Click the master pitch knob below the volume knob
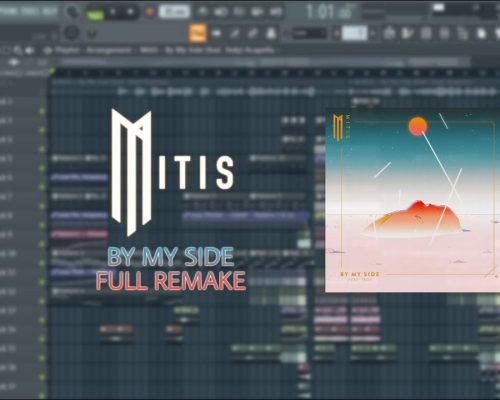The height and width of the screenshot is (400, 500). click(72, 33)
